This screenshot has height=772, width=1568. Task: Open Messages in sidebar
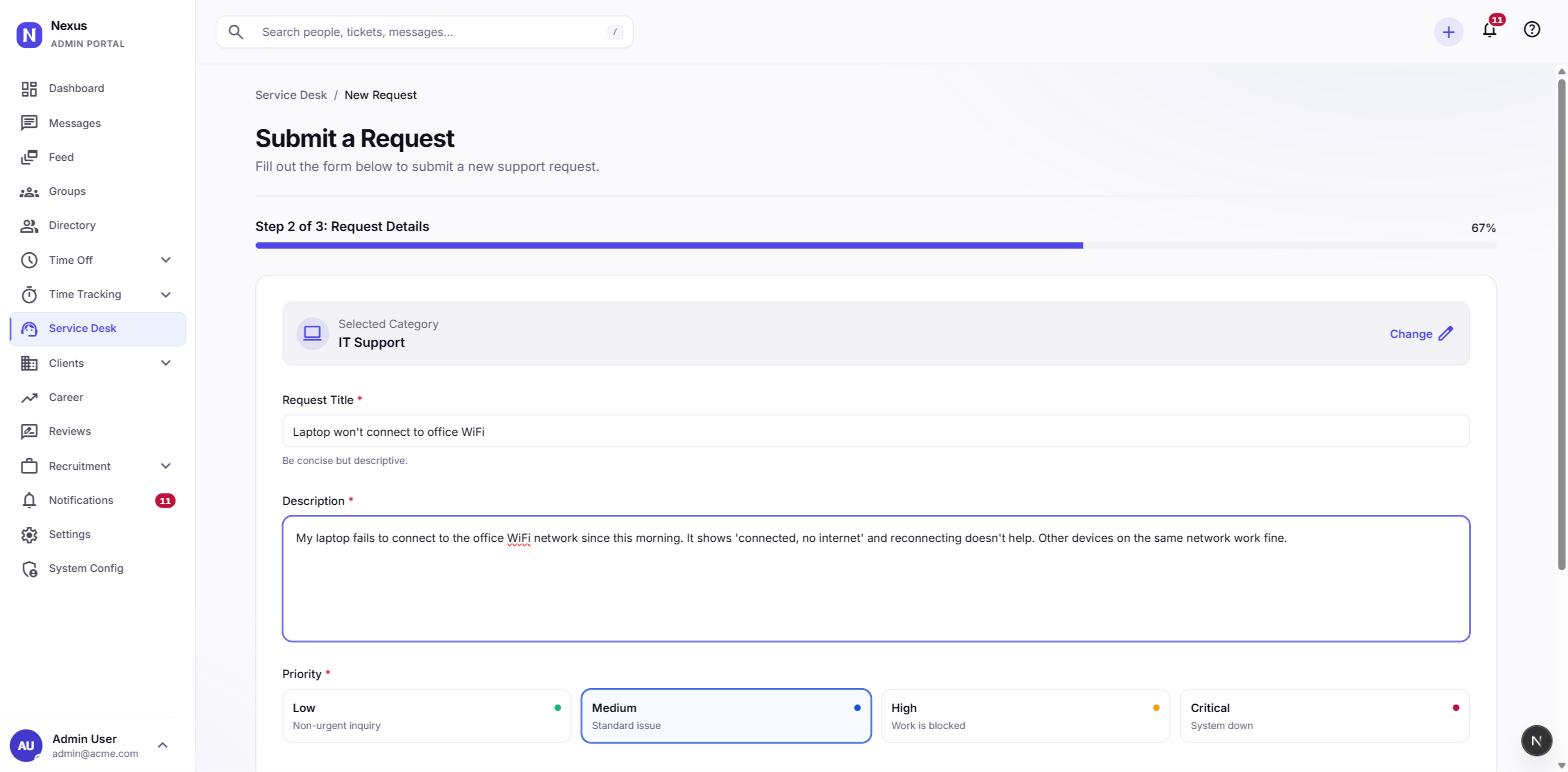tap(98, 123)
